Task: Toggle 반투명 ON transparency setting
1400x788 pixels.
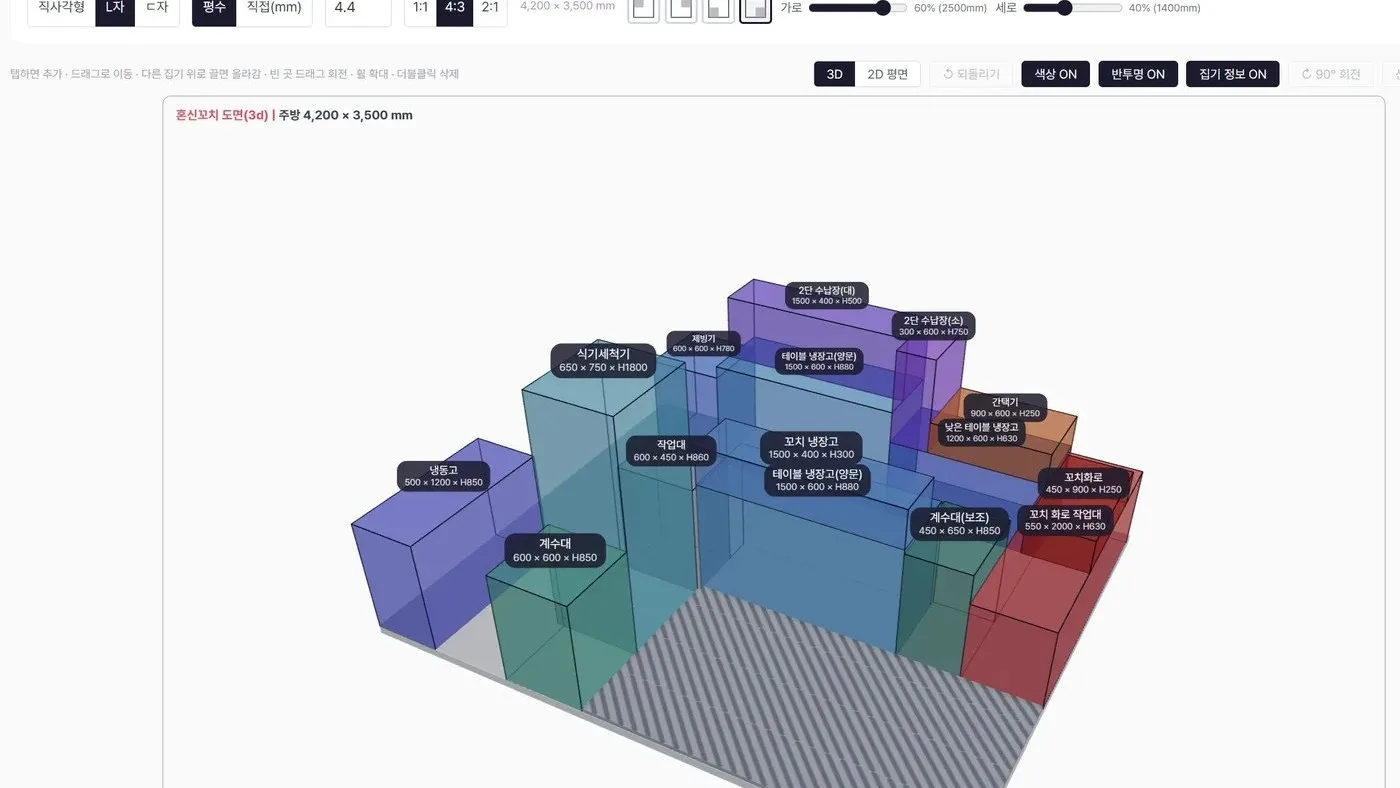Action: [x=1138, y=74]
